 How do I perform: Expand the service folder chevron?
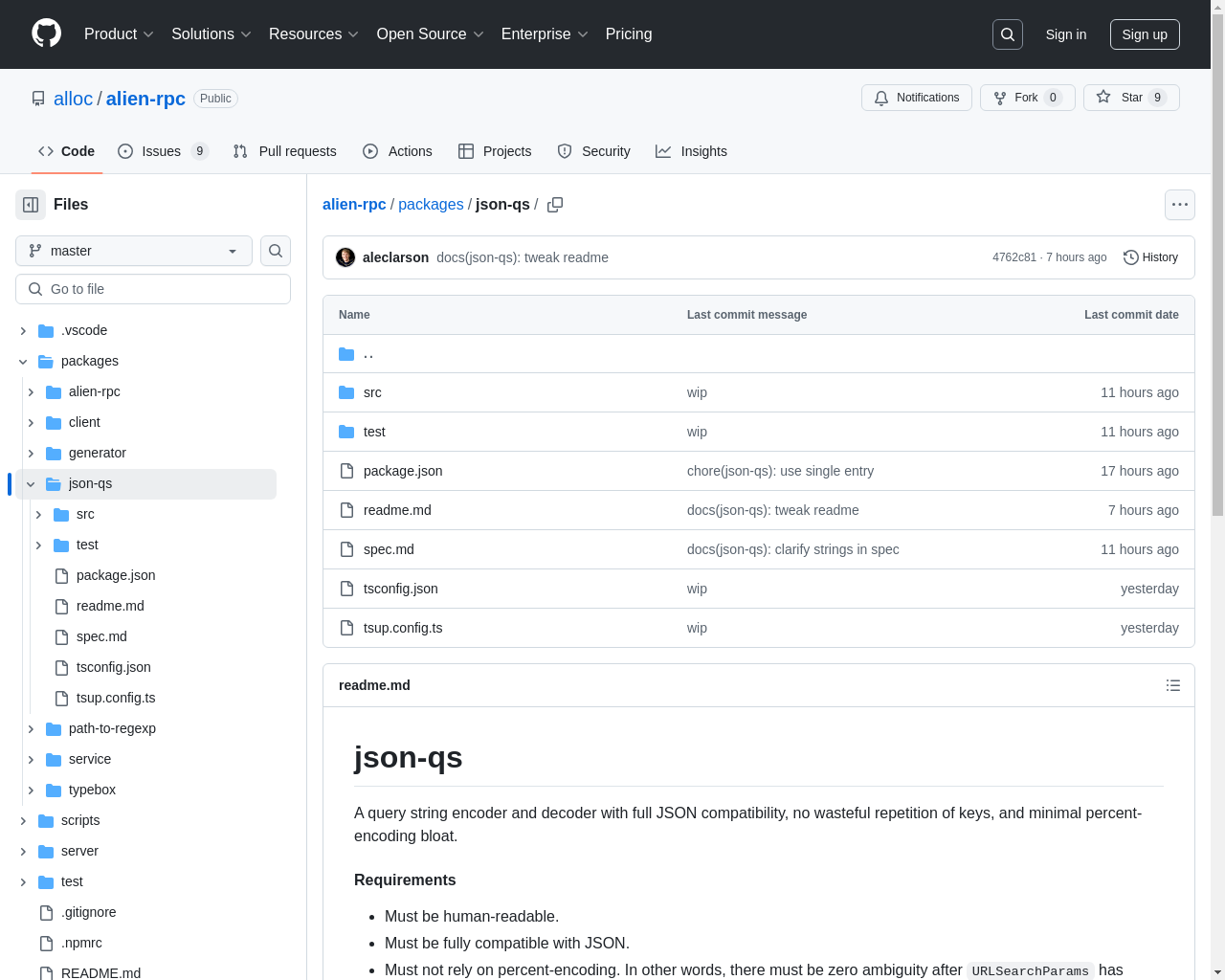[31, 759]
